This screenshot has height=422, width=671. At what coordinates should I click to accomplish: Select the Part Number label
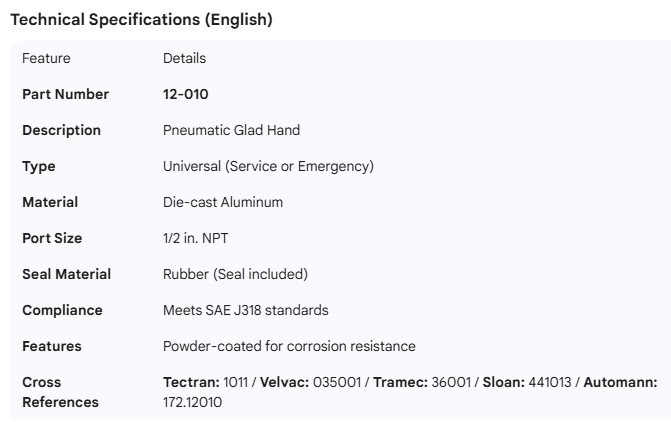(65, 94)
